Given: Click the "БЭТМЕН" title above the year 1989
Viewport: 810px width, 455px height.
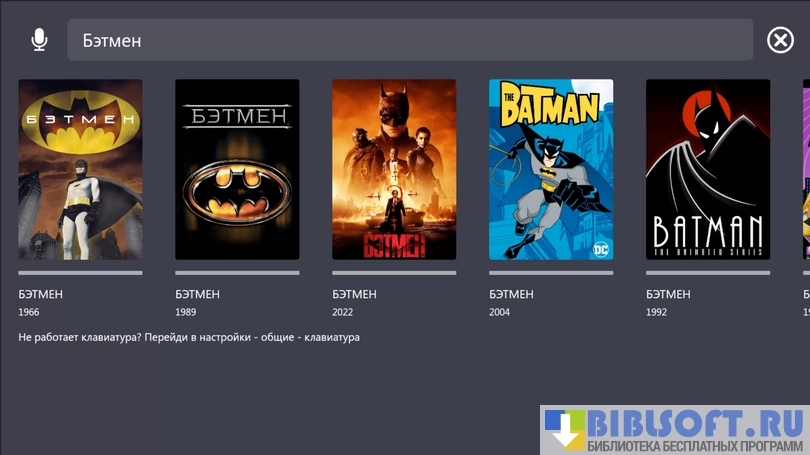Looking at the screenshot, I should (x=197, y=295).
